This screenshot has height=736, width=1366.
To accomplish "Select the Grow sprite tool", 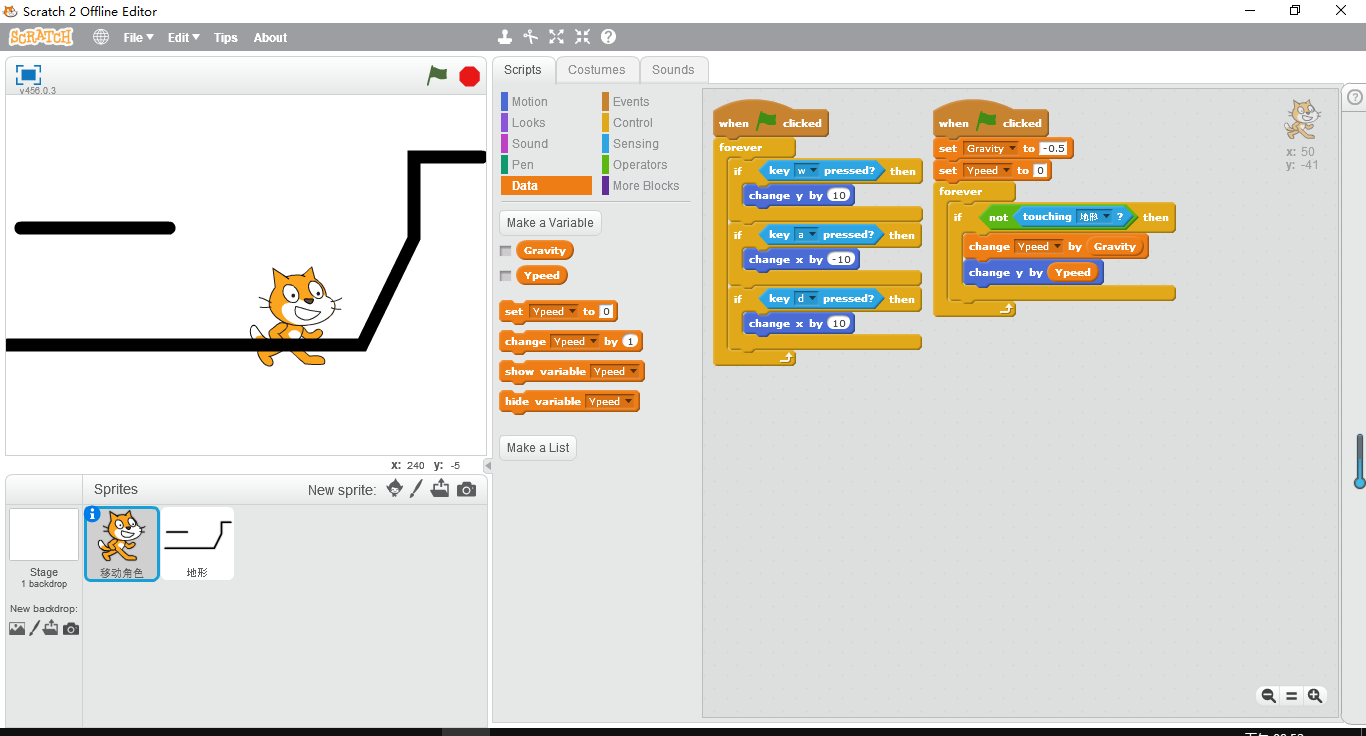I will click(x=557, y=37).
